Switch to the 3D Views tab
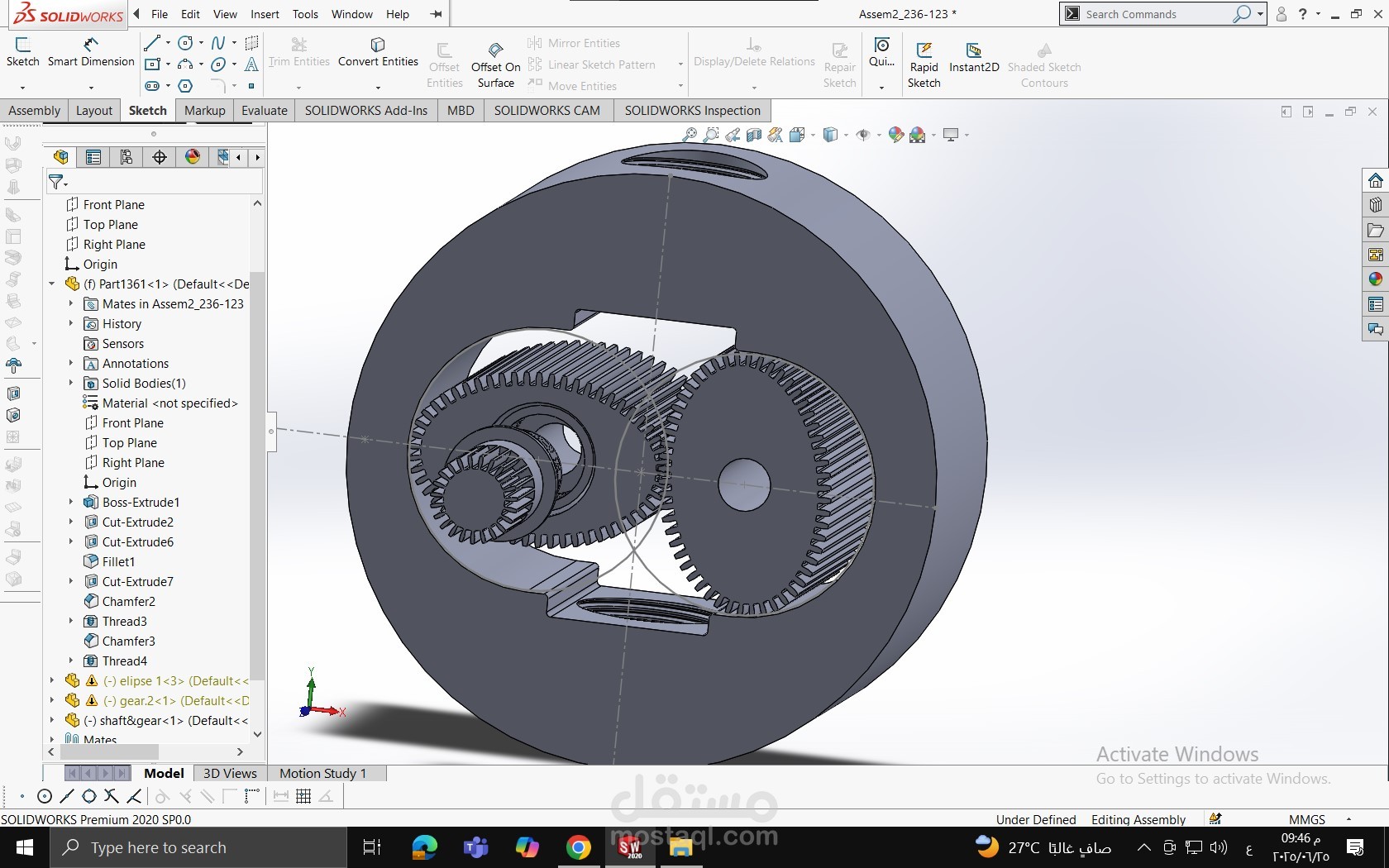Screen dimensions: 1389x868 pos(230,773)
